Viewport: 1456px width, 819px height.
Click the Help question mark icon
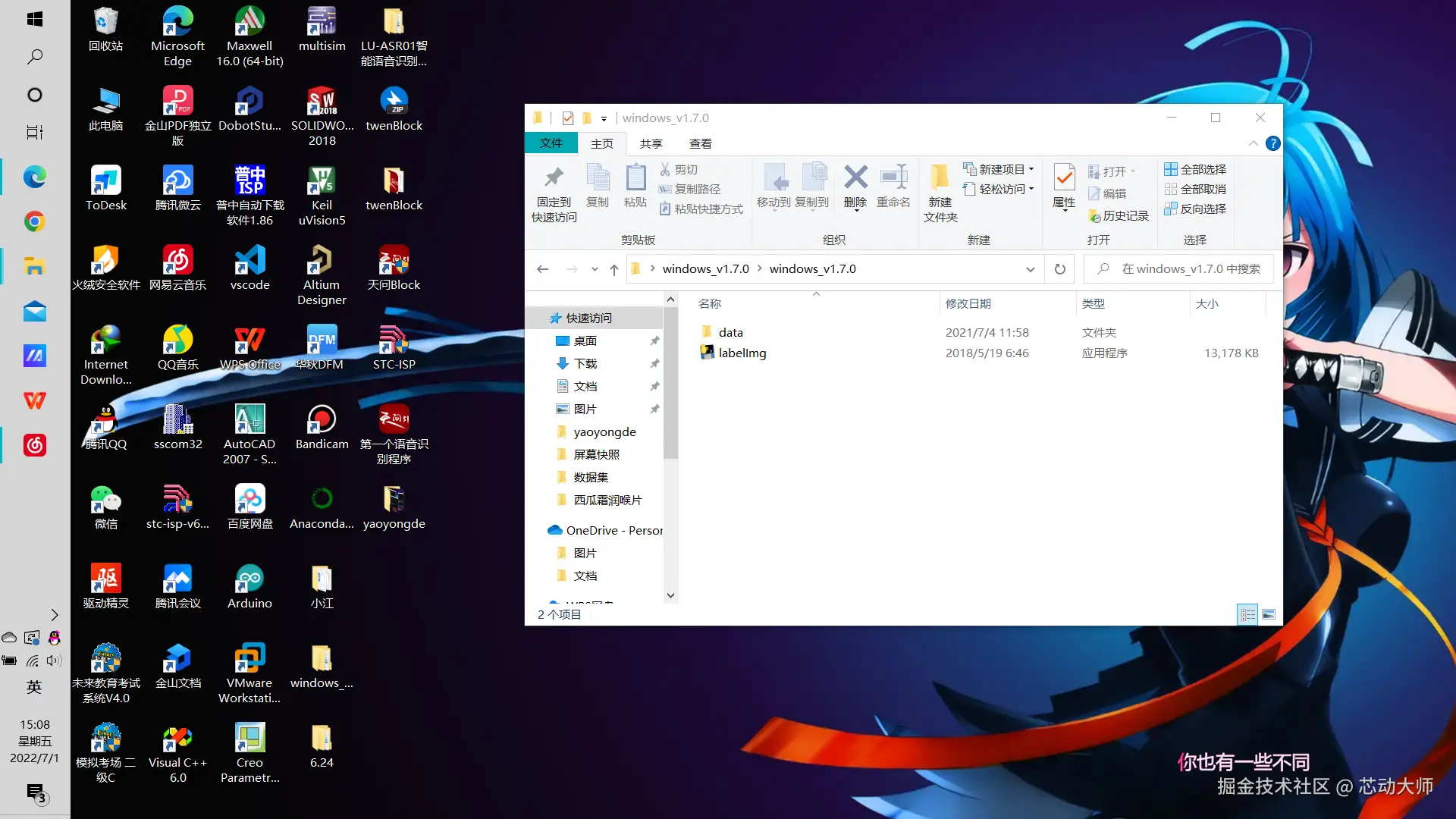pos(1272,143)
